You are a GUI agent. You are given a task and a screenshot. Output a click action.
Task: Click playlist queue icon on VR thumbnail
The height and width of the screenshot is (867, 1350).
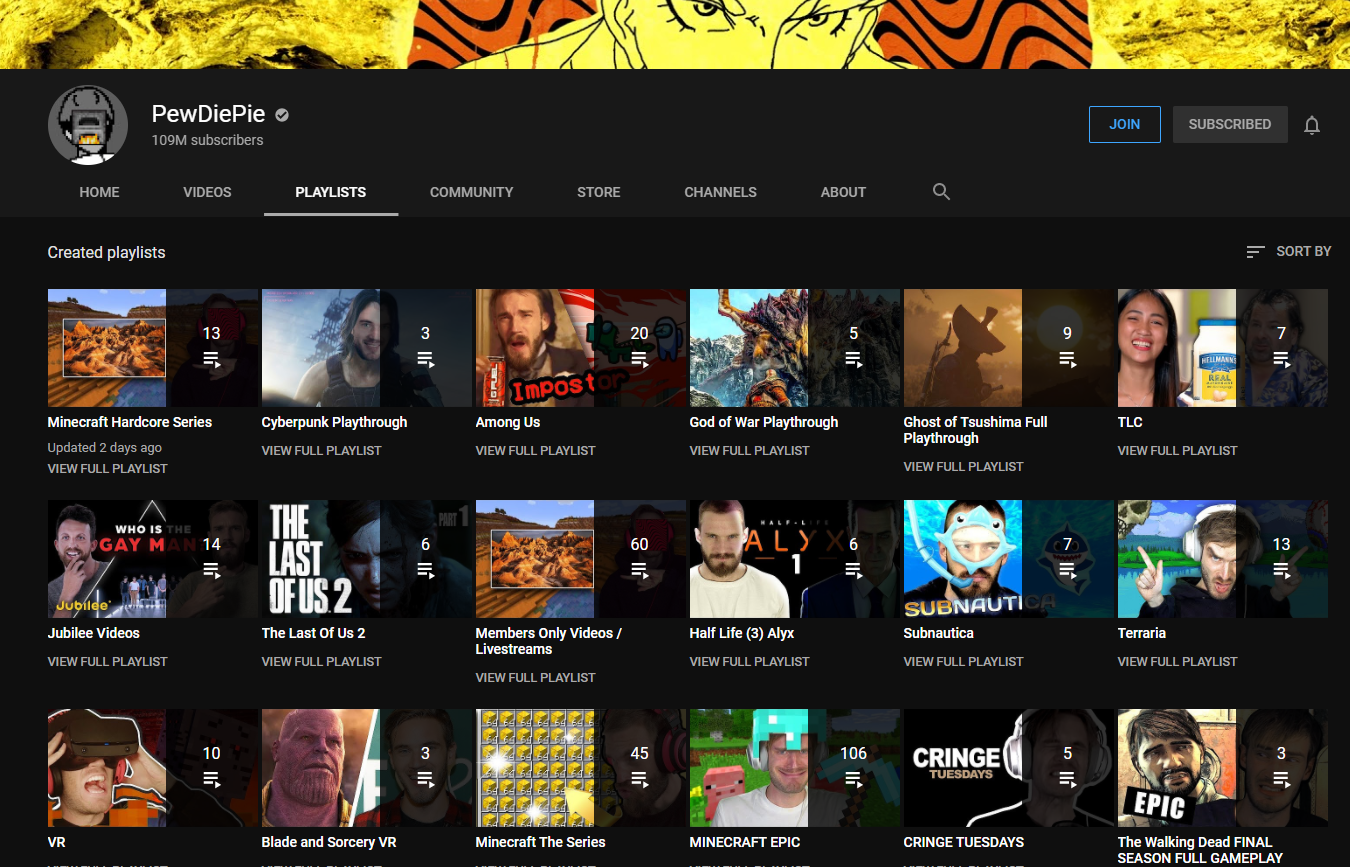(x=211, y=778)
